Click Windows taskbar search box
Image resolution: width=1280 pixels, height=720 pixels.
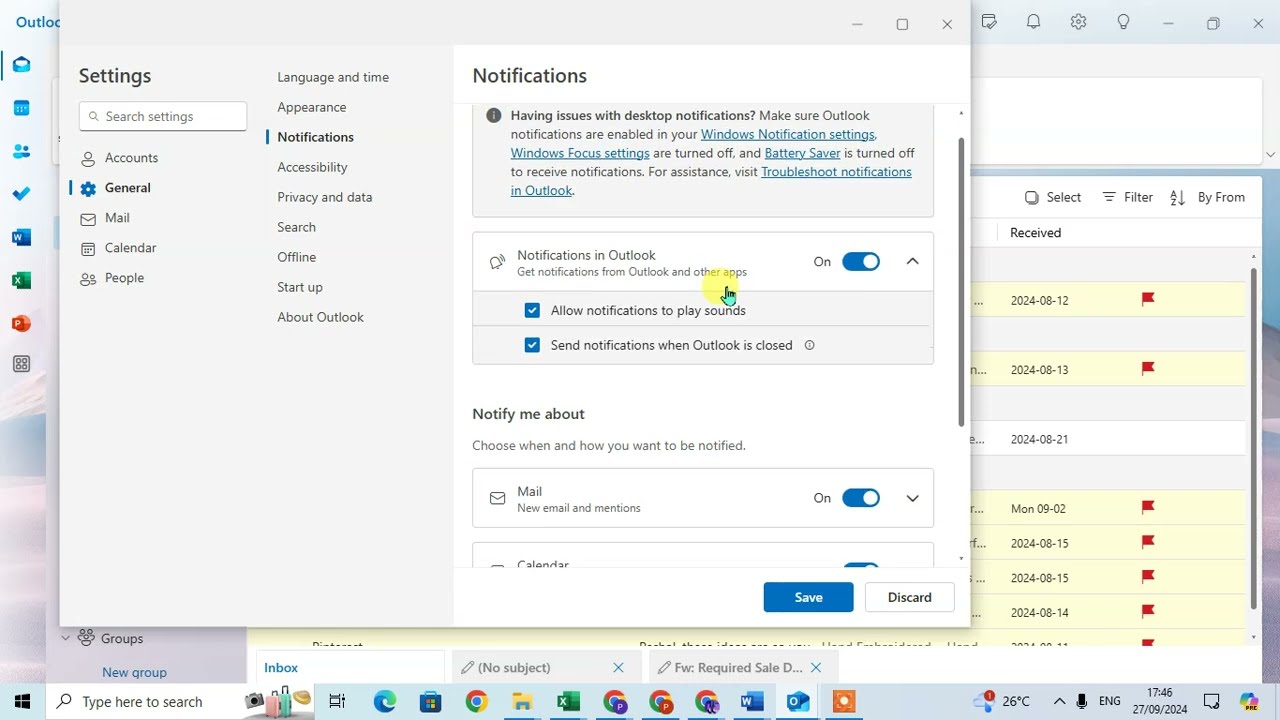pos(145,702)
